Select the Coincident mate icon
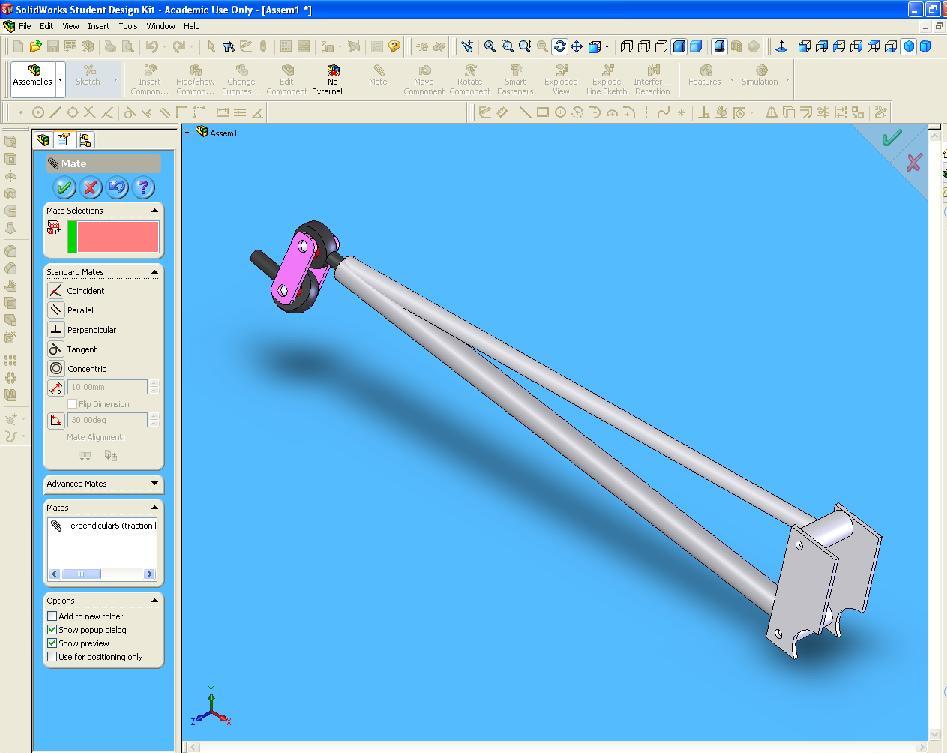The height and width of the screenshot is (753, 947). click(x=56, y=291)
